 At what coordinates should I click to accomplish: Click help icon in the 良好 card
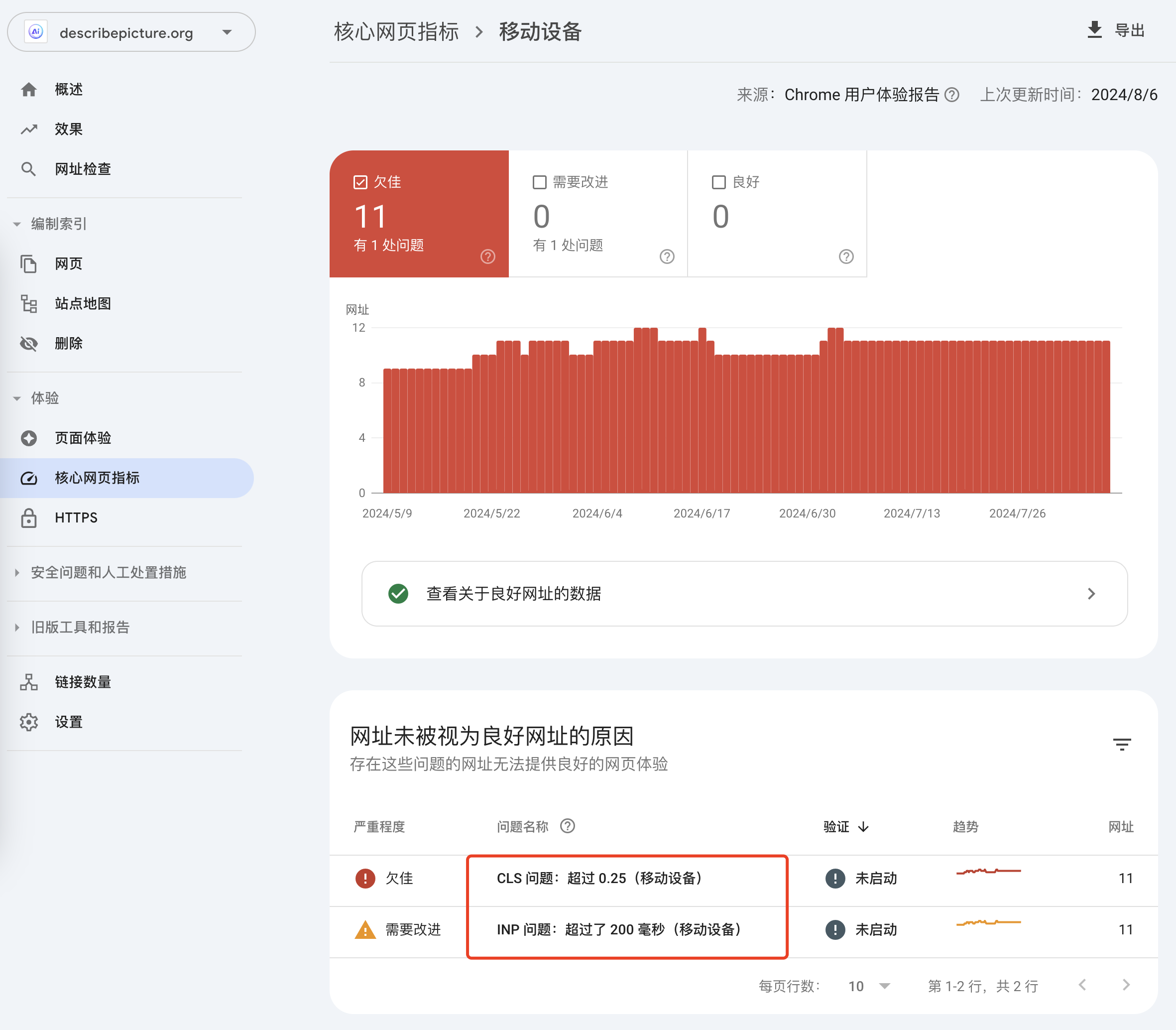point(846,257)
